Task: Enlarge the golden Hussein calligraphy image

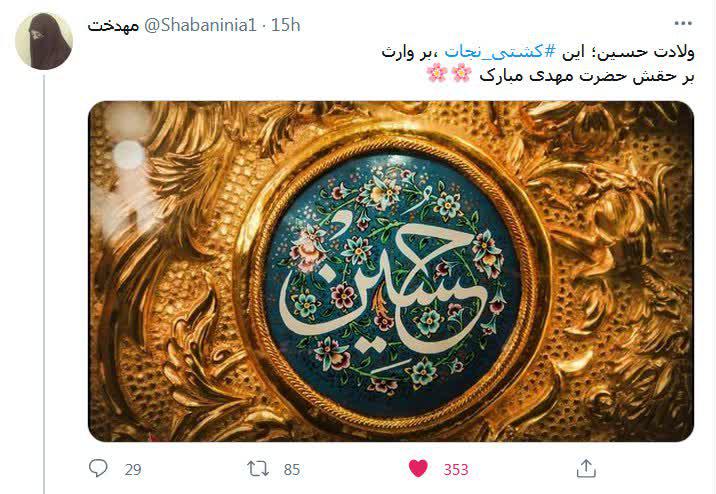Action: (x=391, y=271)
